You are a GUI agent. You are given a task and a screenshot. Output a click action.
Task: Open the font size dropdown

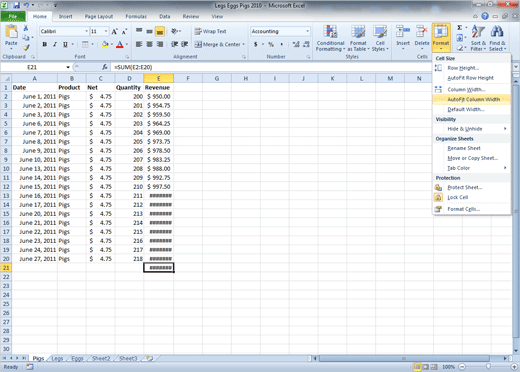point(106,31)
